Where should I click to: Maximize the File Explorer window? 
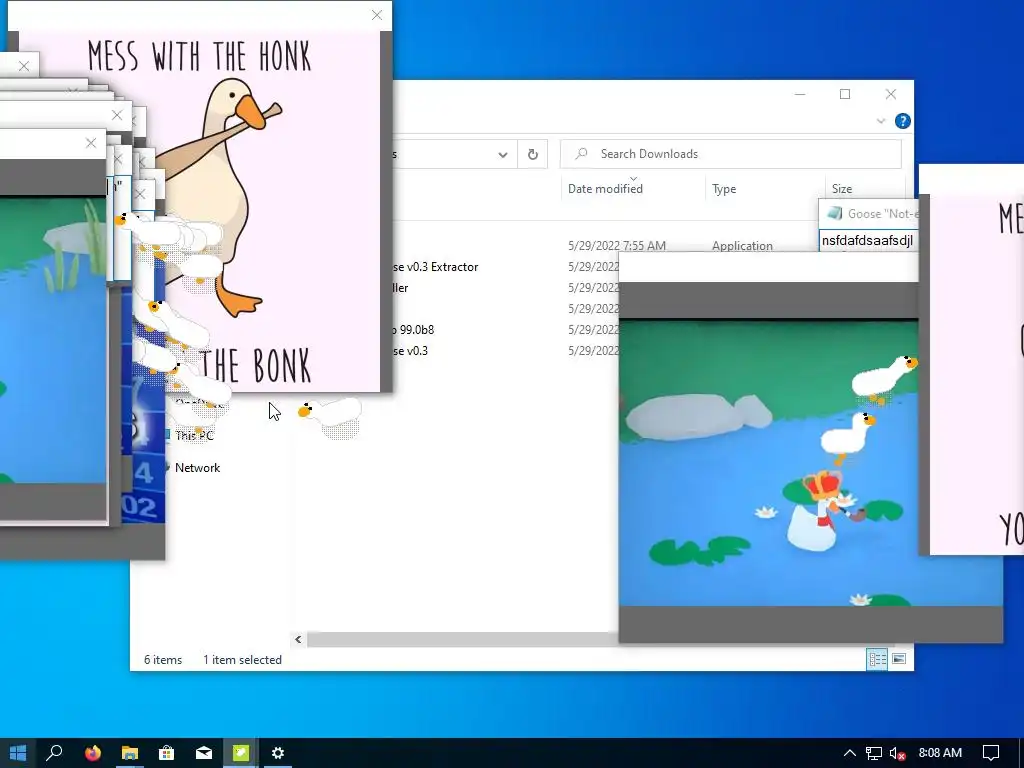845,94
